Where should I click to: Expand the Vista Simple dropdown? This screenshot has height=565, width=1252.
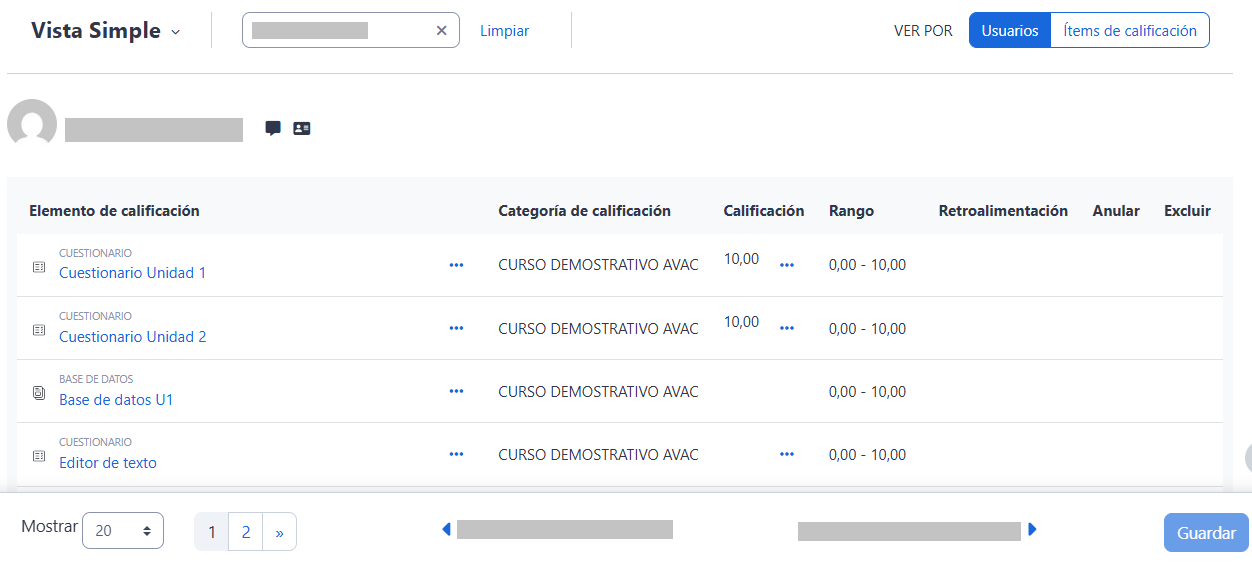pos(106,31)
